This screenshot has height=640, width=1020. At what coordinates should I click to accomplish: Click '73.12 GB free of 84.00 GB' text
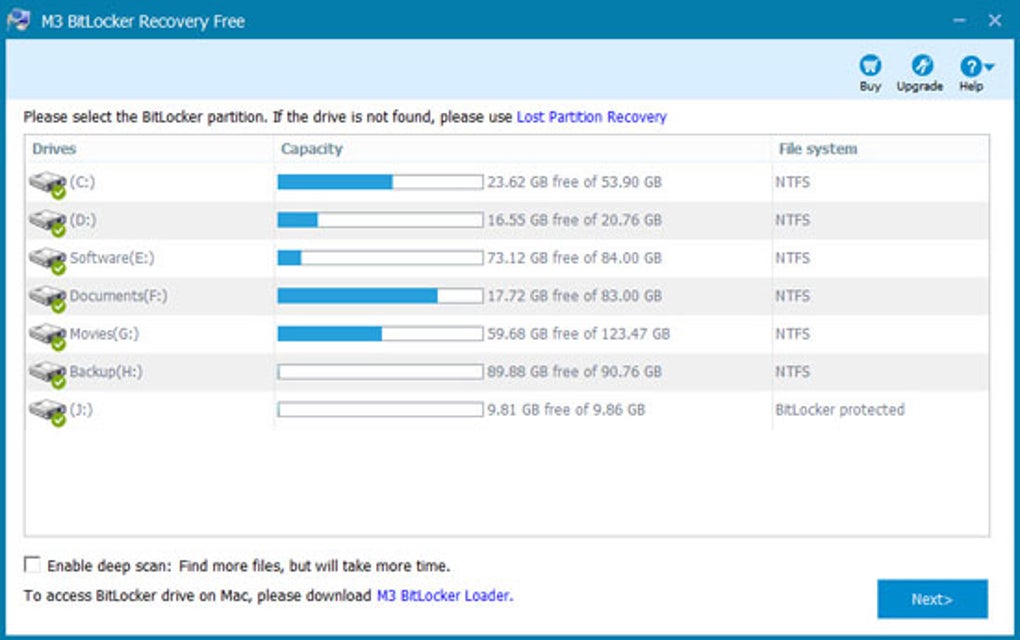[574, 258]
